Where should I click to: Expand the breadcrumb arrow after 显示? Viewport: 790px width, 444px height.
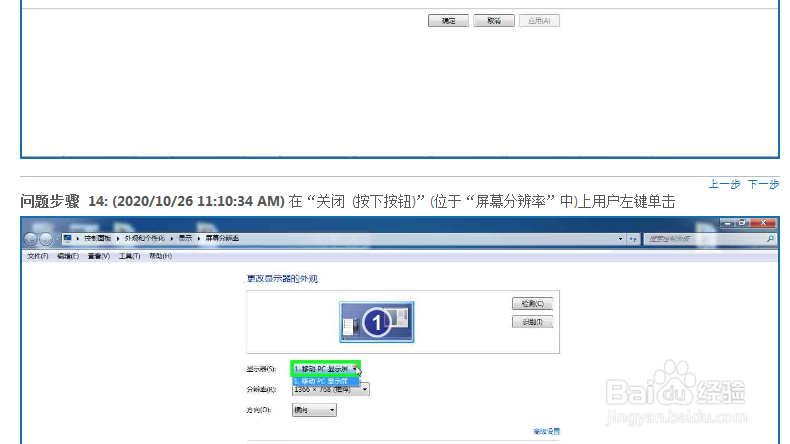click(199, 238)
